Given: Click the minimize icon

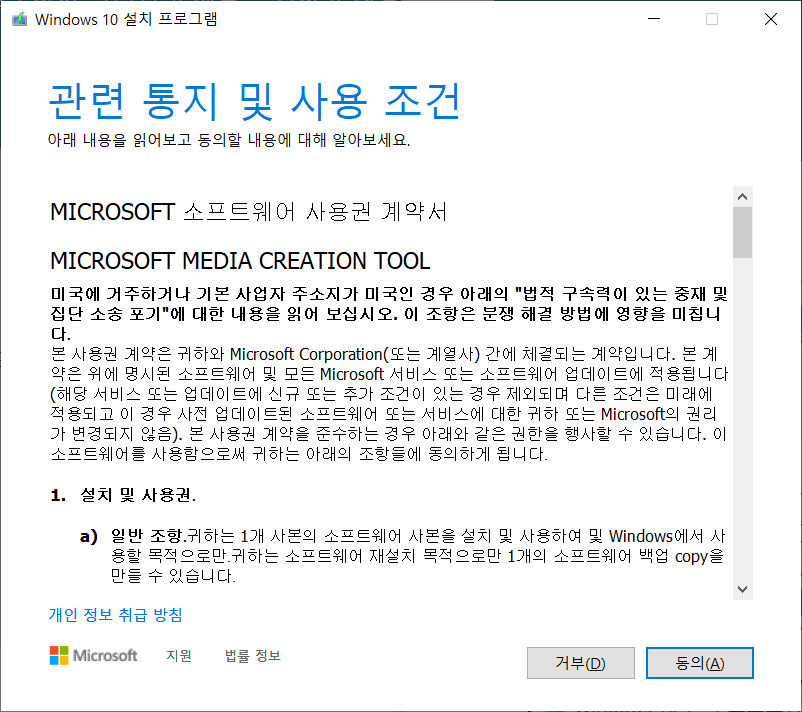Looking at the screenshot, I should coord(653,19).
